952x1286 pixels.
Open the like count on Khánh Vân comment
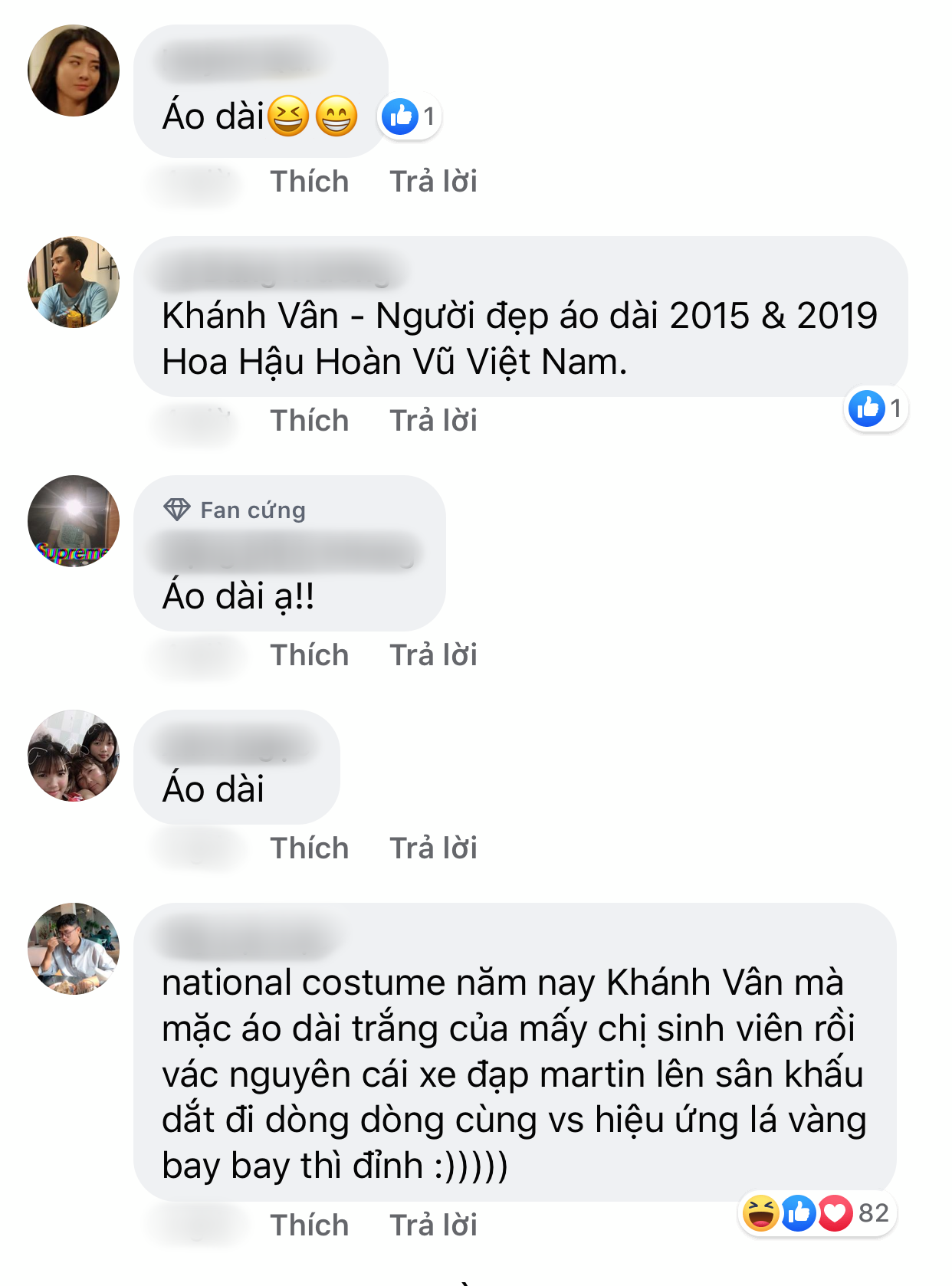(877, 408)
